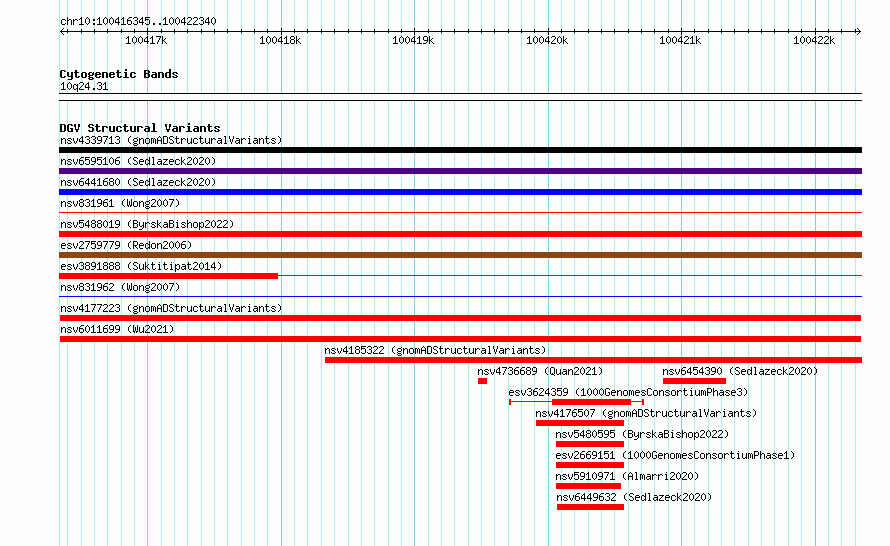Click the red nsv6011699 variant bar
890x546 pixels.
tap(460, 339)
